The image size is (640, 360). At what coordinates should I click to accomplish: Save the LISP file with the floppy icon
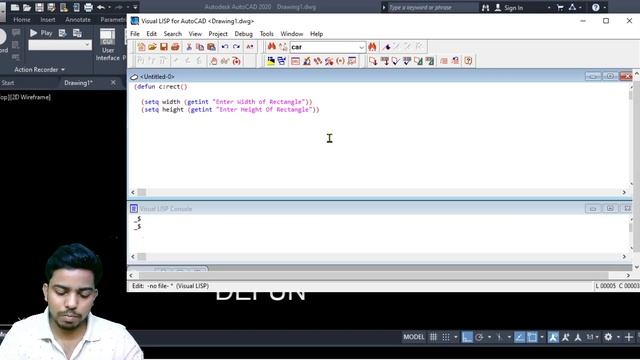click(164, 47)
